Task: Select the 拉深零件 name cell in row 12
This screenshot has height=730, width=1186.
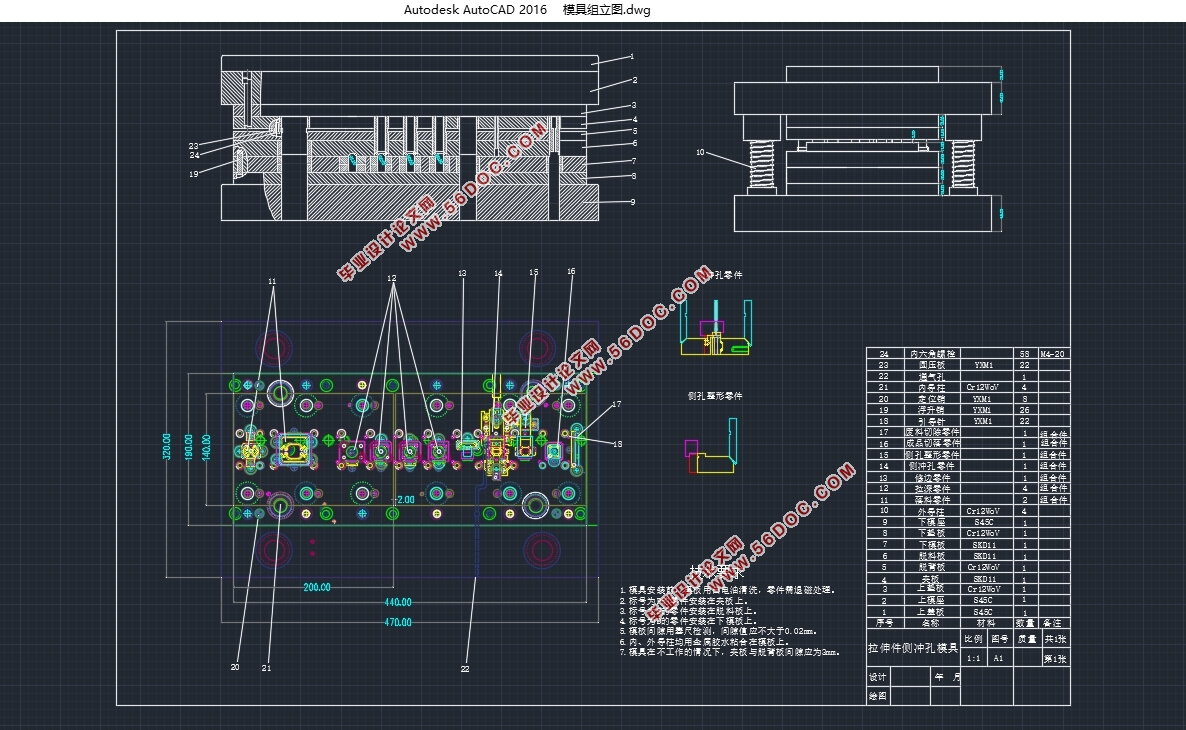Action: [931, 489]
